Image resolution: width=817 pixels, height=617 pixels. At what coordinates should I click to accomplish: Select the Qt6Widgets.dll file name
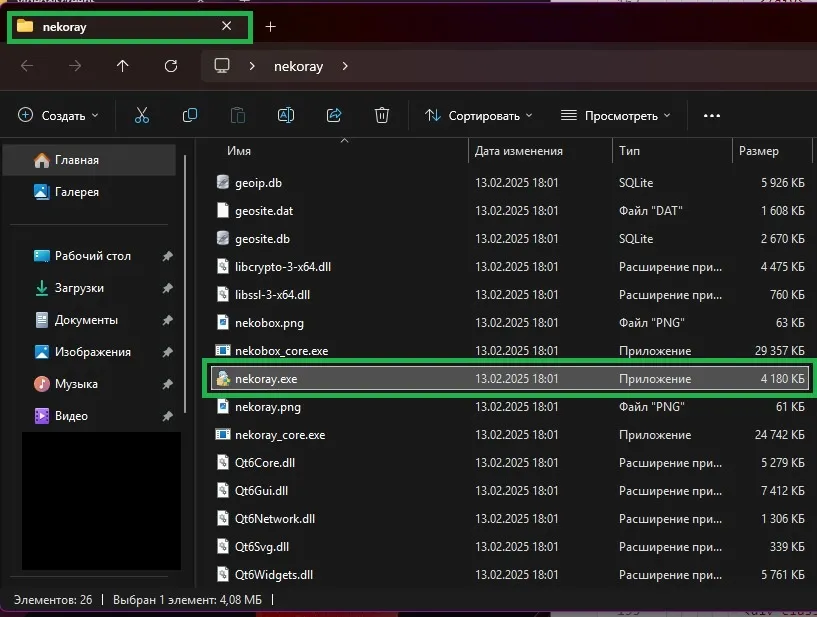pyautogui.click(x=274, y=575)
